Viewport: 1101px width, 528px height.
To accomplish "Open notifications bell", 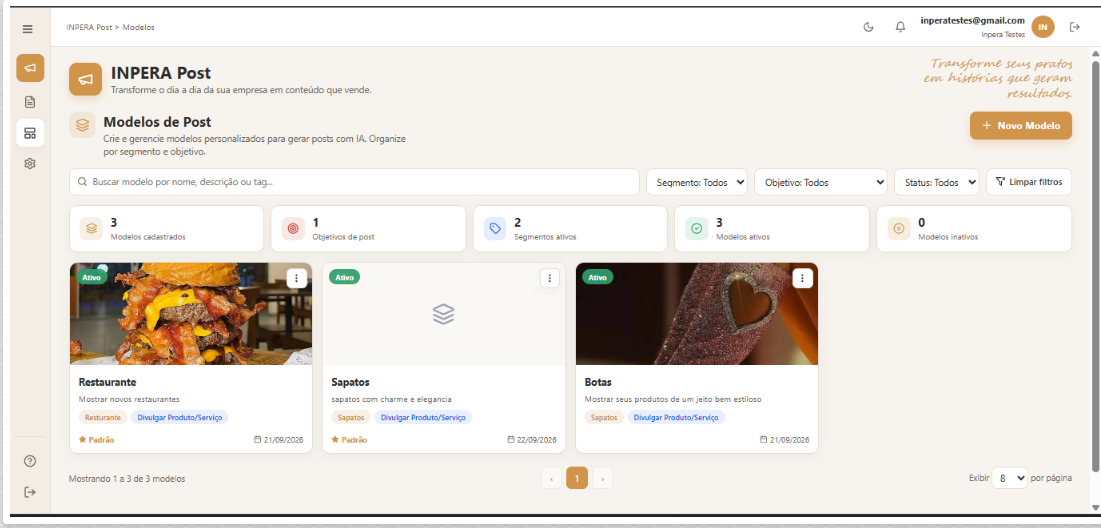I will tap(900, 27).
